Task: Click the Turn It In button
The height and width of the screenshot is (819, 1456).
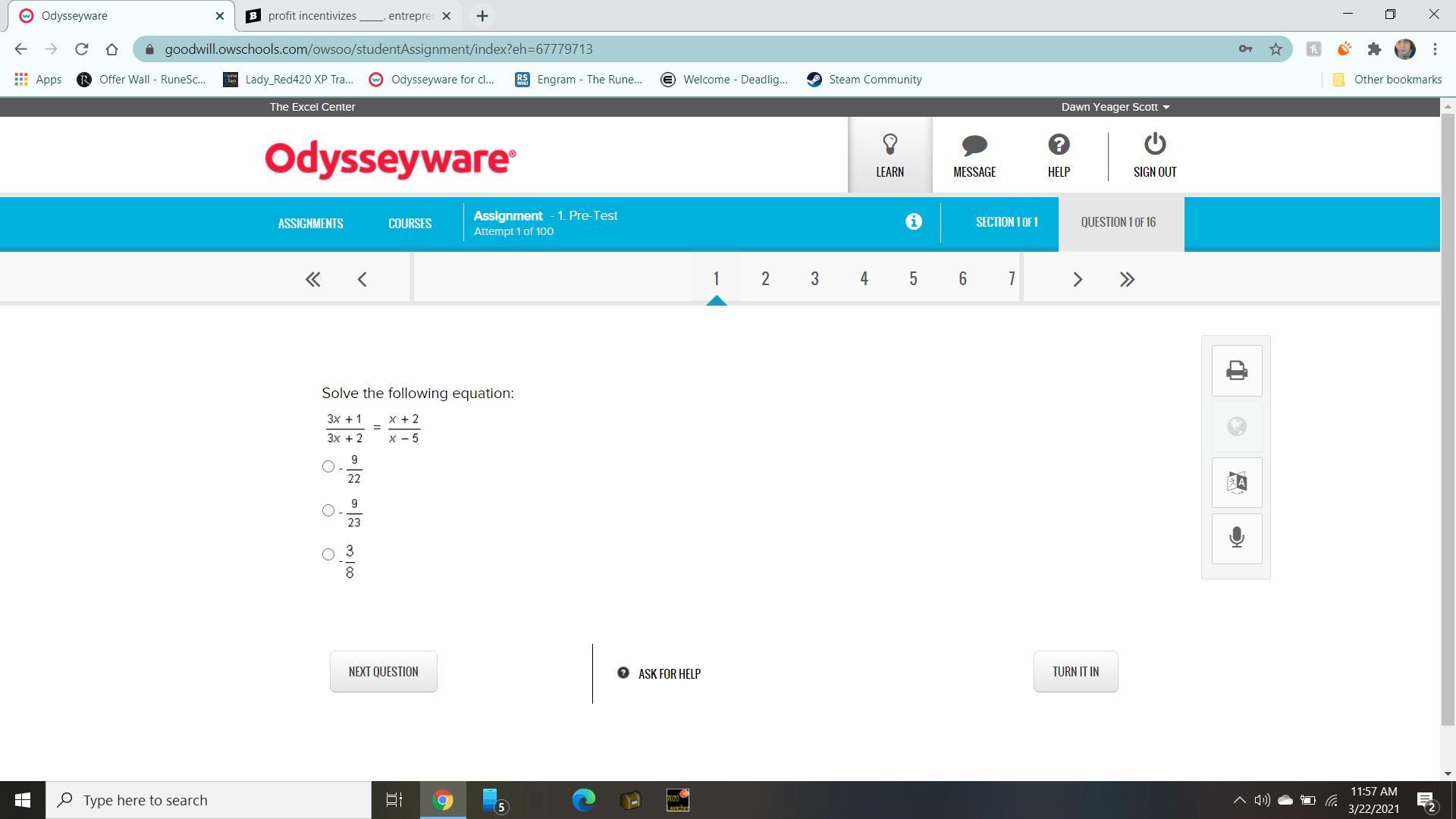Action: pyautogui.click(x=1075, y=671)
